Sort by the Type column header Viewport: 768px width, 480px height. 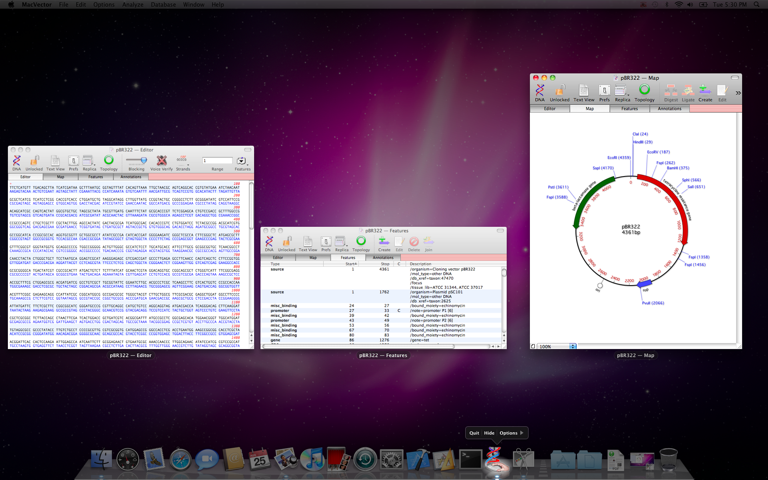(292, 264)
